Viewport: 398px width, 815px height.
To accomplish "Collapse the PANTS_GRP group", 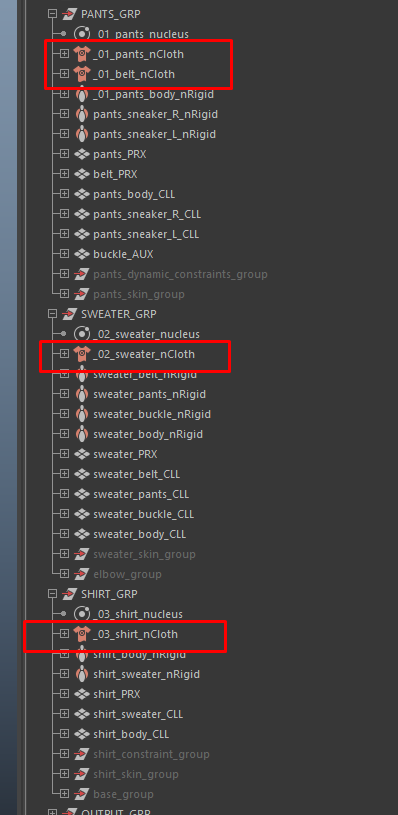I will tap(52, 14).
